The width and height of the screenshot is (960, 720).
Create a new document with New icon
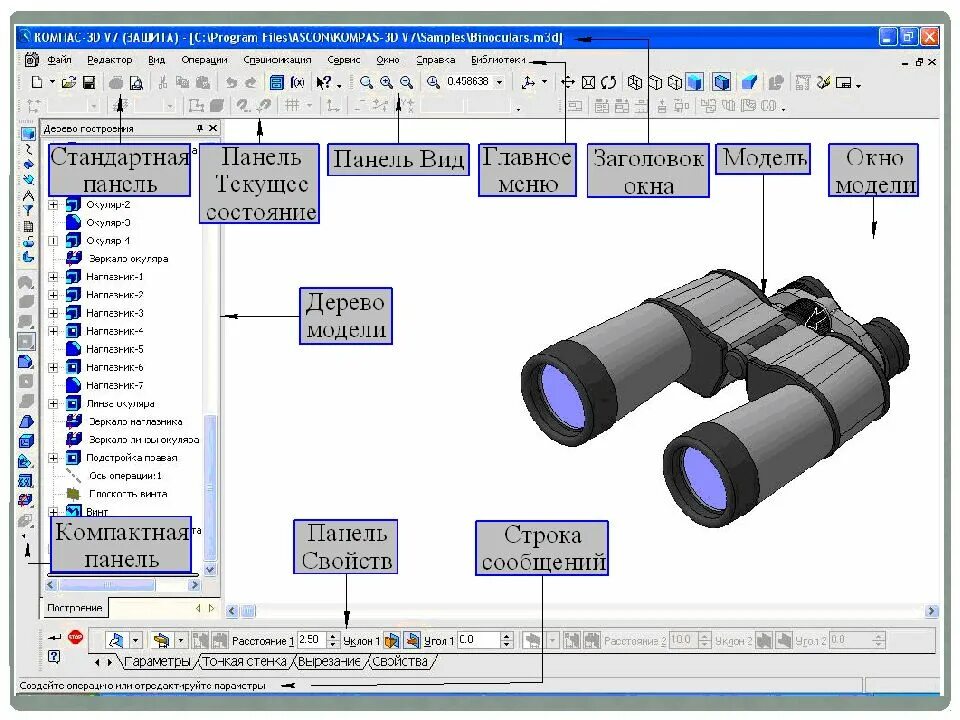(37, 82)
